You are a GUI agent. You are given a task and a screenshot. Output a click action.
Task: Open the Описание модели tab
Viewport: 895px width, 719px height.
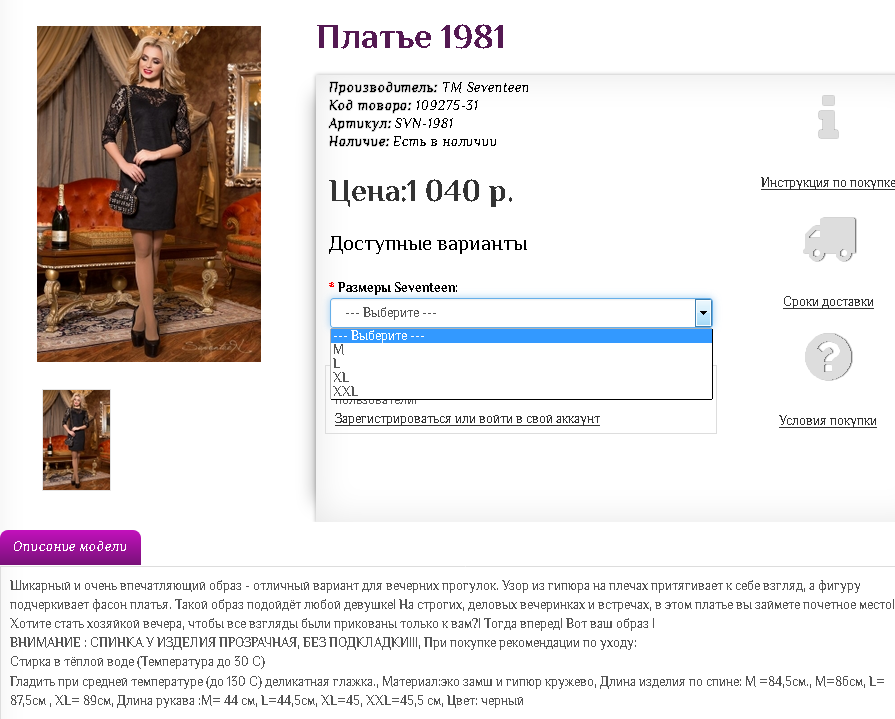pyautogui.click(x=70, y=547)
